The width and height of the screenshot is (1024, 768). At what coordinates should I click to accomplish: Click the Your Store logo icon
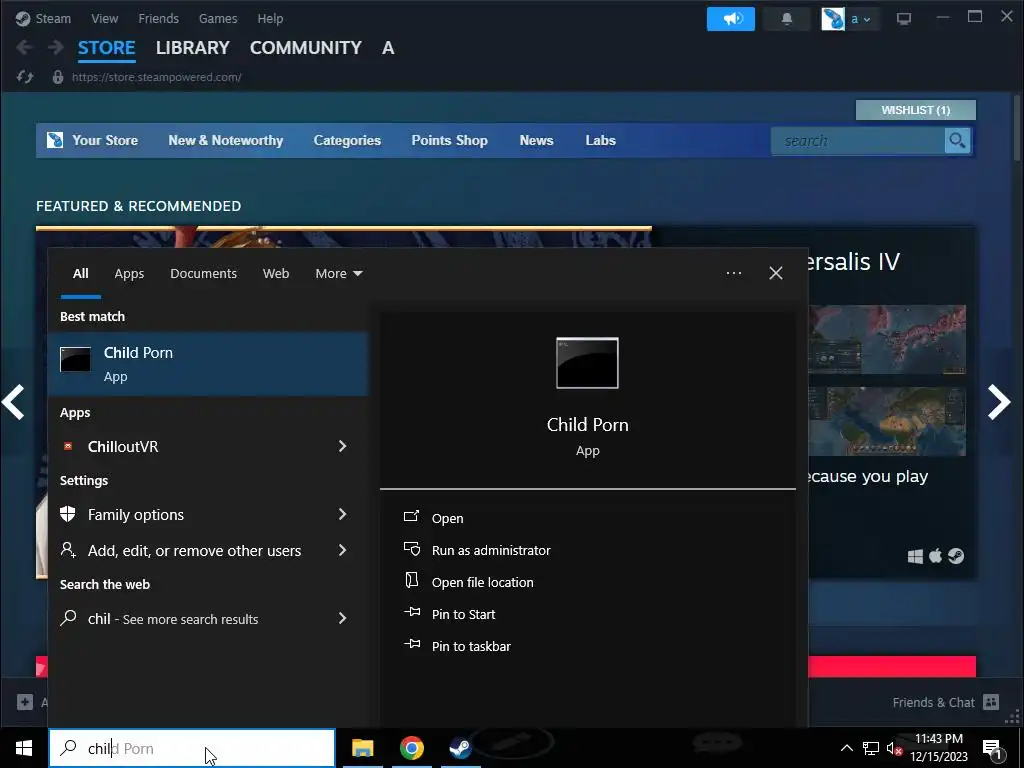[x=55, y=140]
